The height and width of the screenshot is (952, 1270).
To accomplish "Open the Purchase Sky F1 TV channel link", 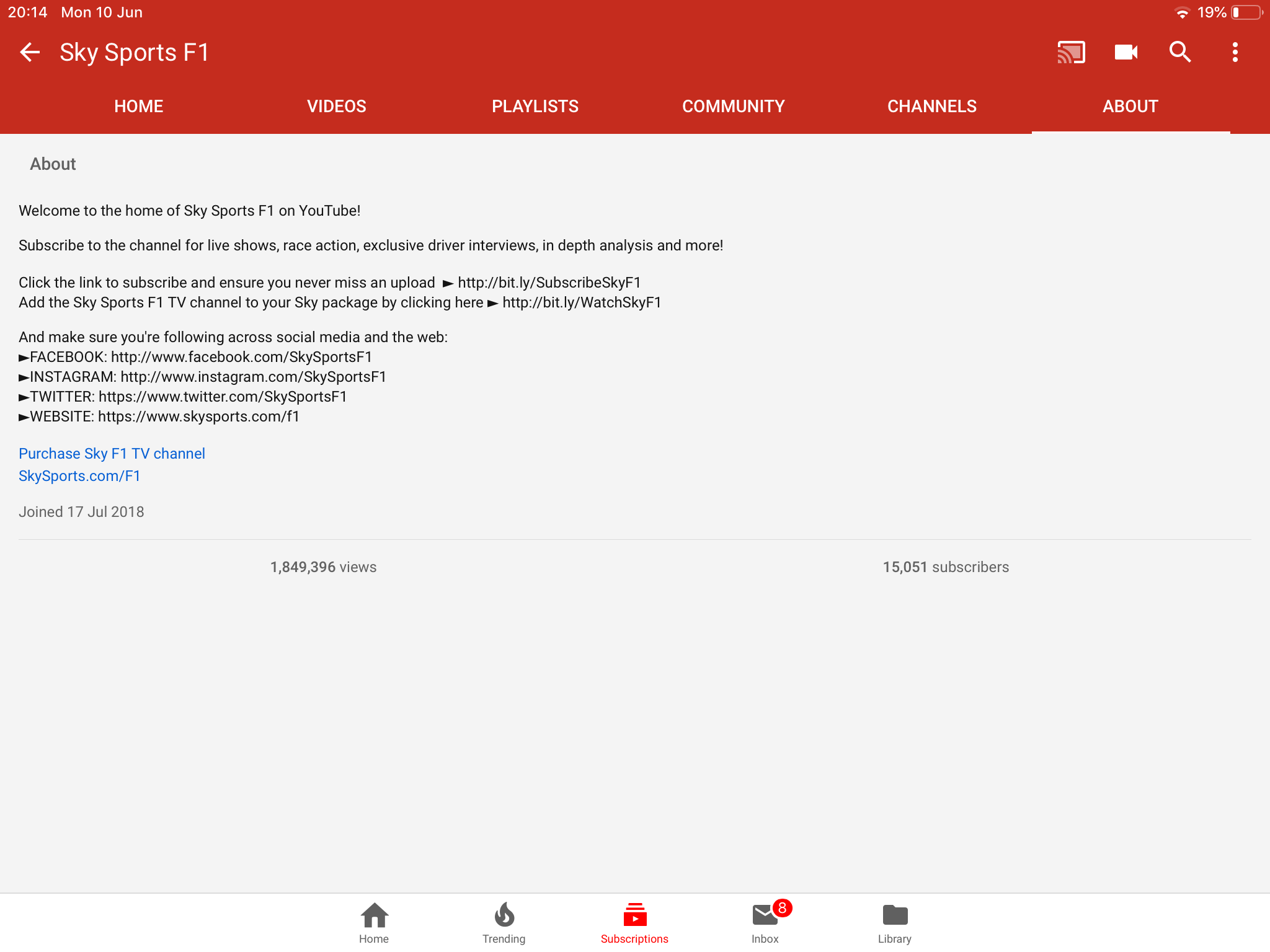I will (x=112, y=454).
